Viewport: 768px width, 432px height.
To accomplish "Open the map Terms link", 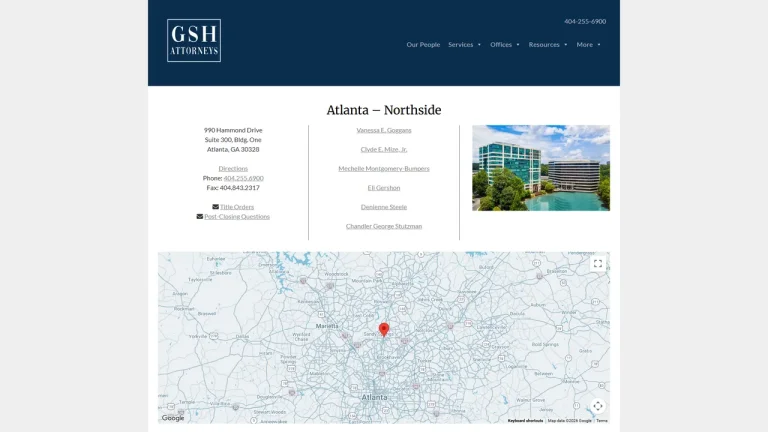I will [x=601, y=421].
